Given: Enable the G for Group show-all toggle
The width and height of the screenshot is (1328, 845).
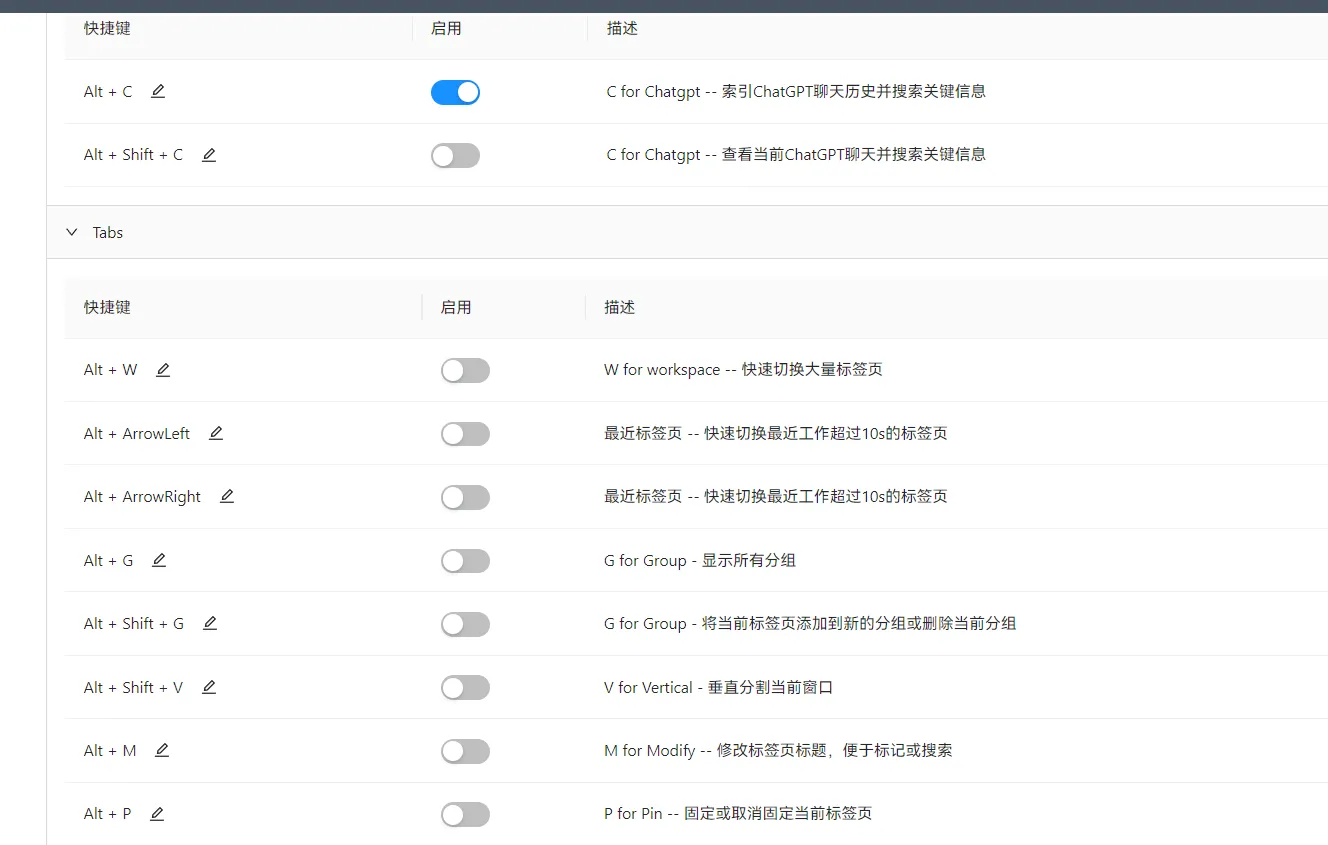Looking at the screenshot, I should point(465,561).
